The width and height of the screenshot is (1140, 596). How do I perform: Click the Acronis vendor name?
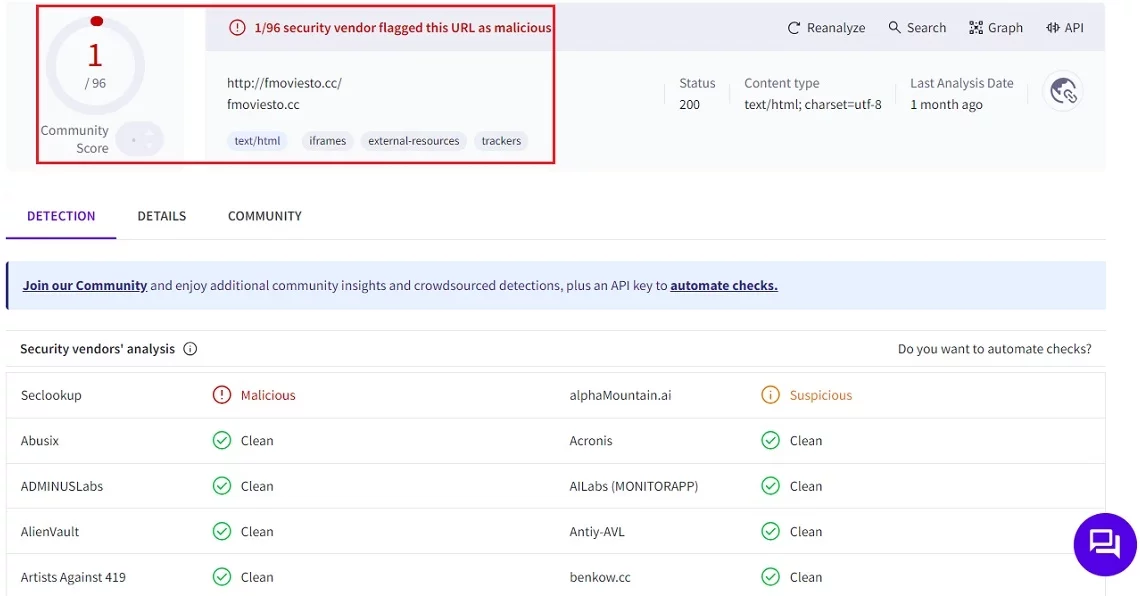(x=591, y=440)
